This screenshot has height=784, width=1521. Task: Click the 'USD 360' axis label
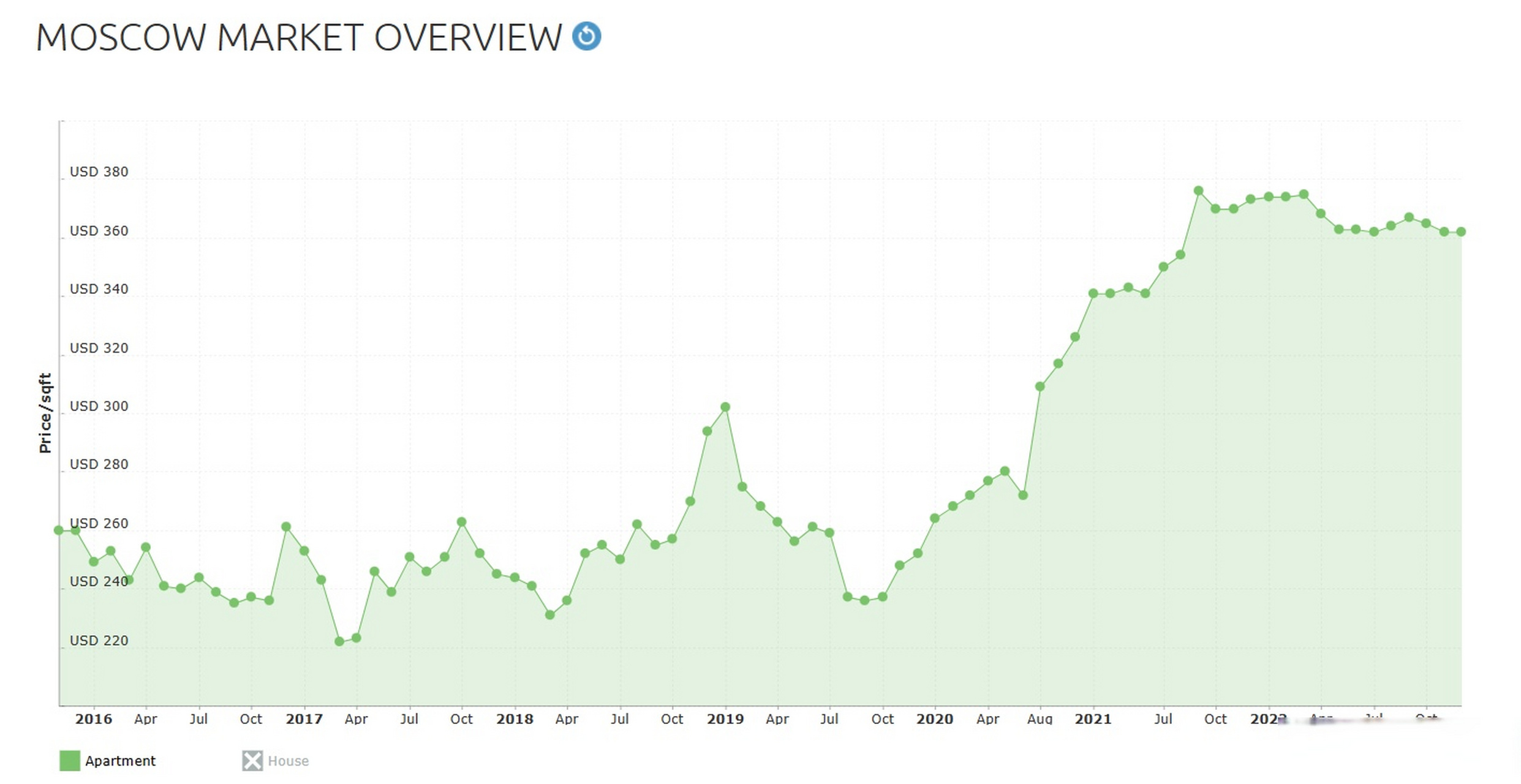click(99, 231)
